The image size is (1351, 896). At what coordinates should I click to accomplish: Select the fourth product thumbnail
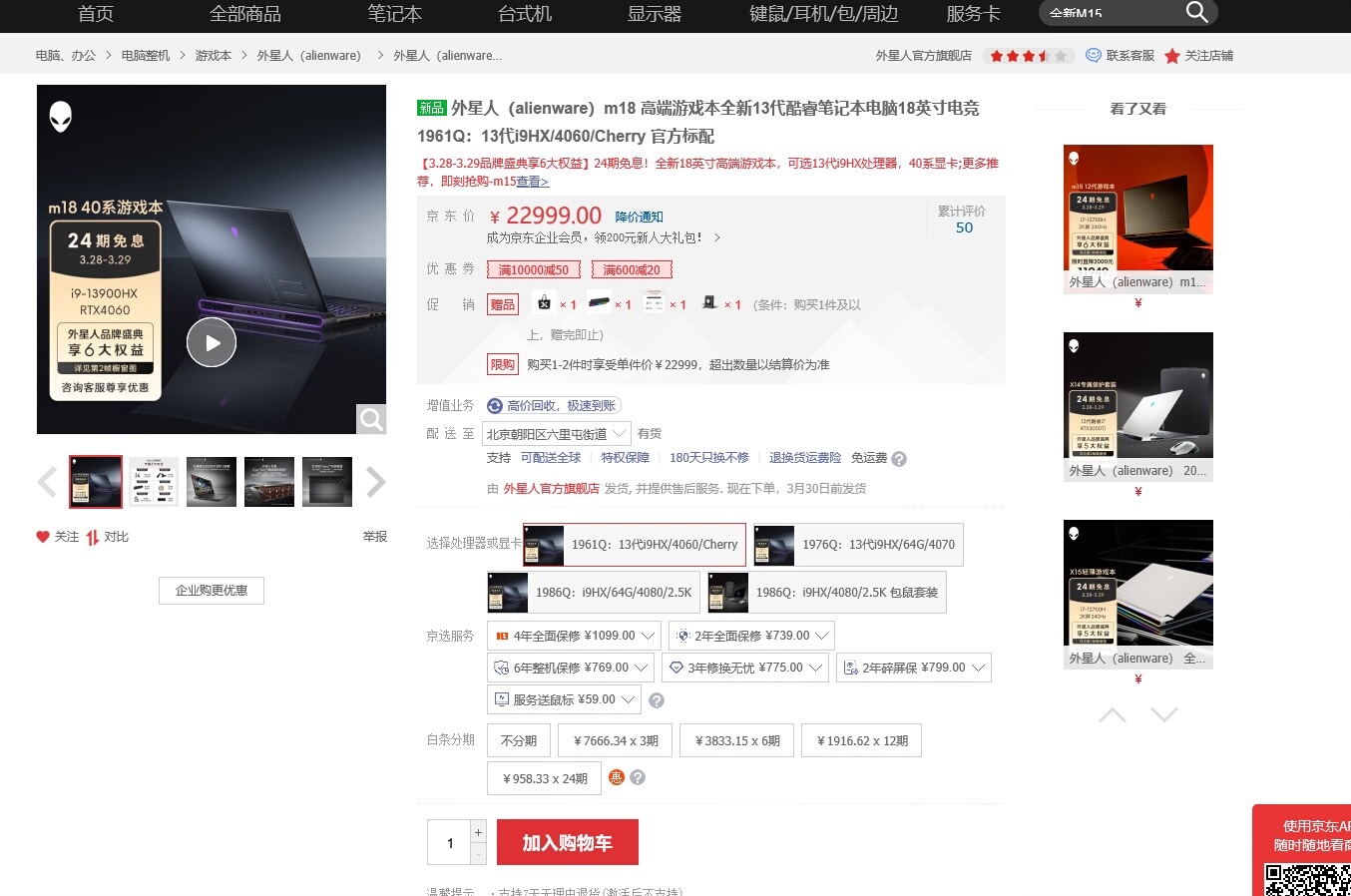pyautogui.click(x=269, y=482)
